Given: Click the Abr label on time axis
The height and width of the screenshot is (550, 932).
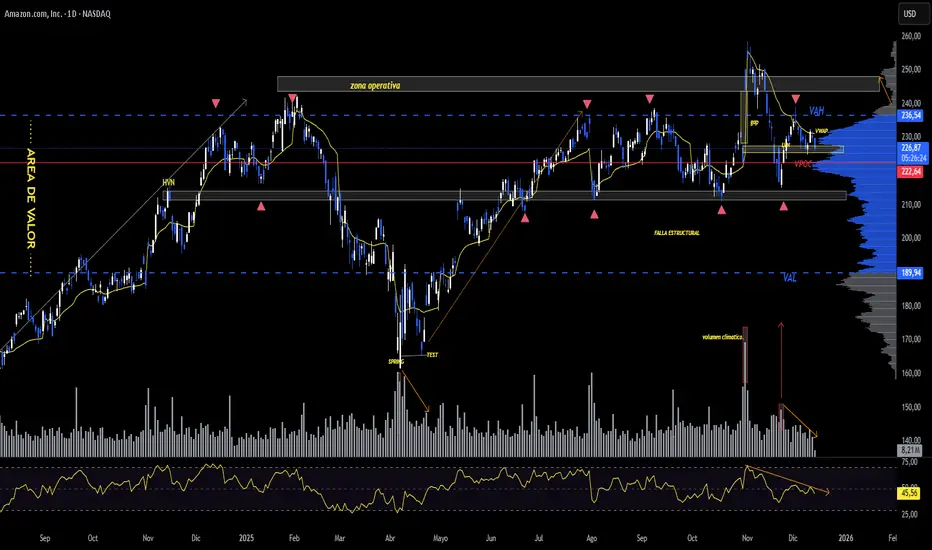Looking at the screenshot, I should click(x=390, y=538).
